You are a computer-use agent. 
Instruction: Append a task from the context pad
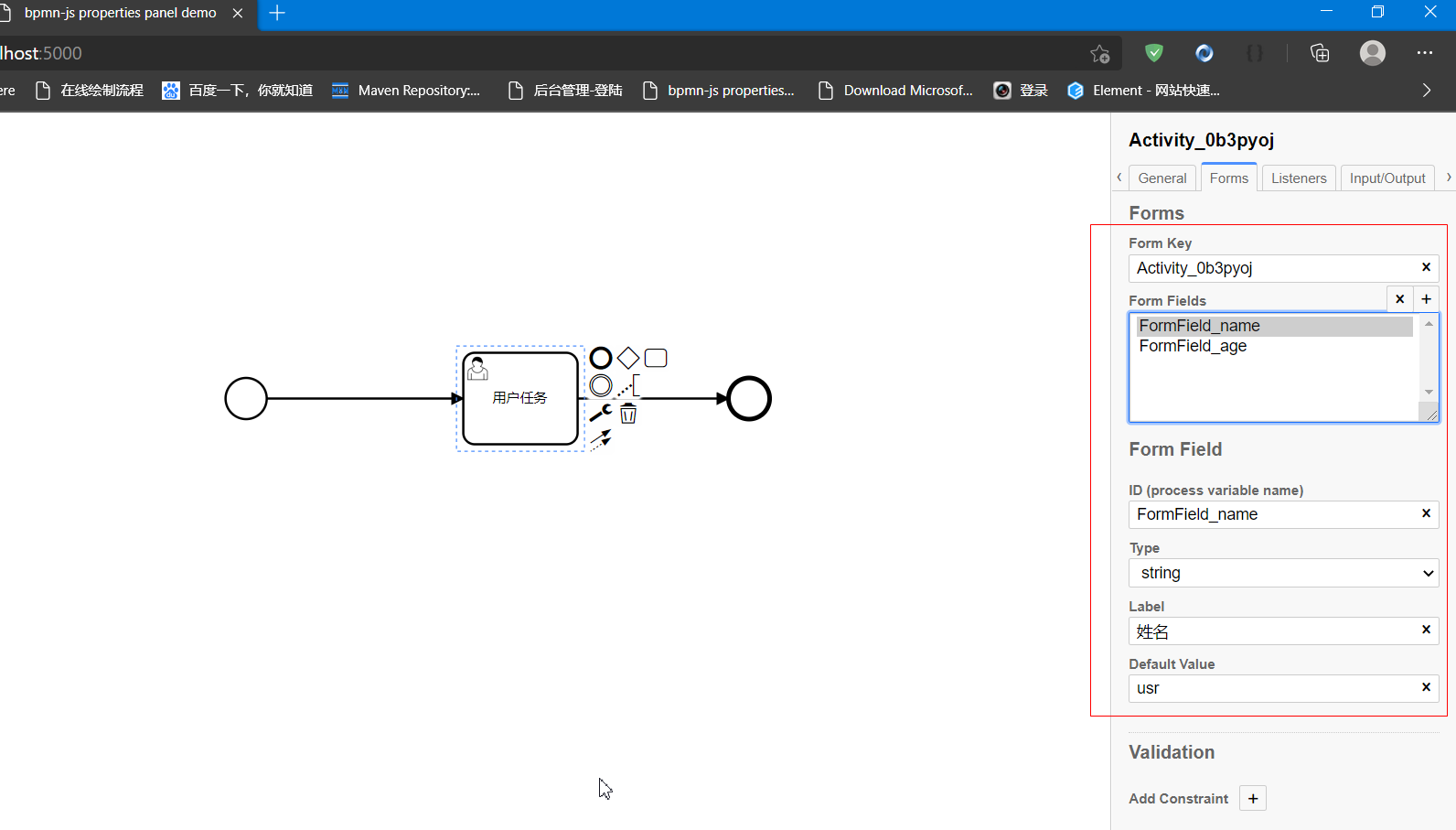[x=656, y=358]
